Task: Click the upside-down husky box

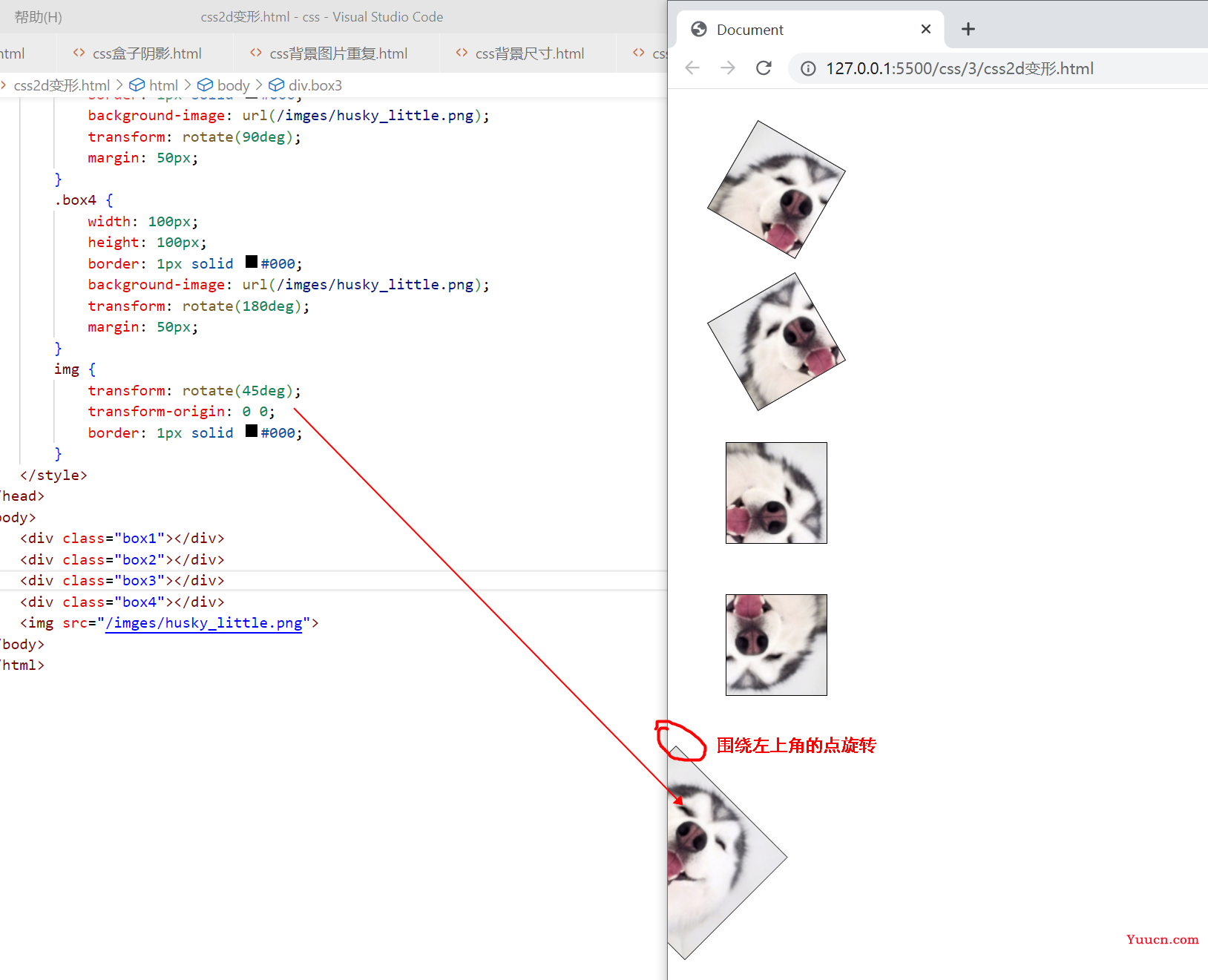Action: point(776,645)
